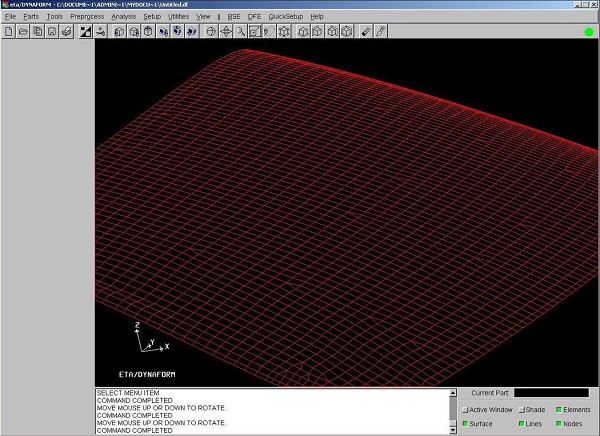Screen dimensions: 600x436
Task: Uncheck the Lines display option
Action: (x=522, y=424)
